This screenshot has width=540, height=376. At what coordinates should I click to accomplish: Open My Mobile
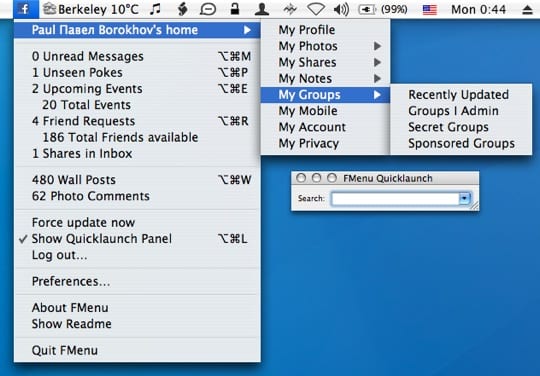point(325,111)
